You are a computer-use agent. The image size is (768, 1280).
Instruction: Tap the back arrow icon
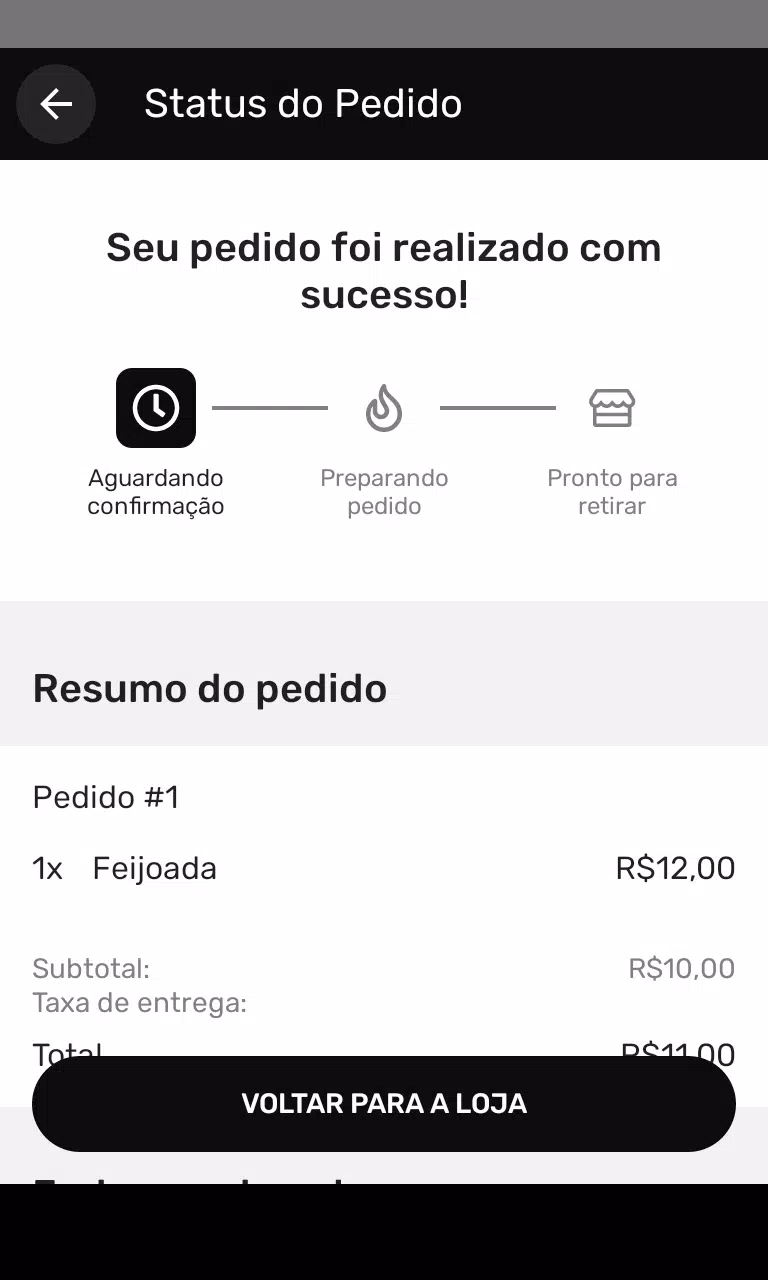tap(56, 104)
